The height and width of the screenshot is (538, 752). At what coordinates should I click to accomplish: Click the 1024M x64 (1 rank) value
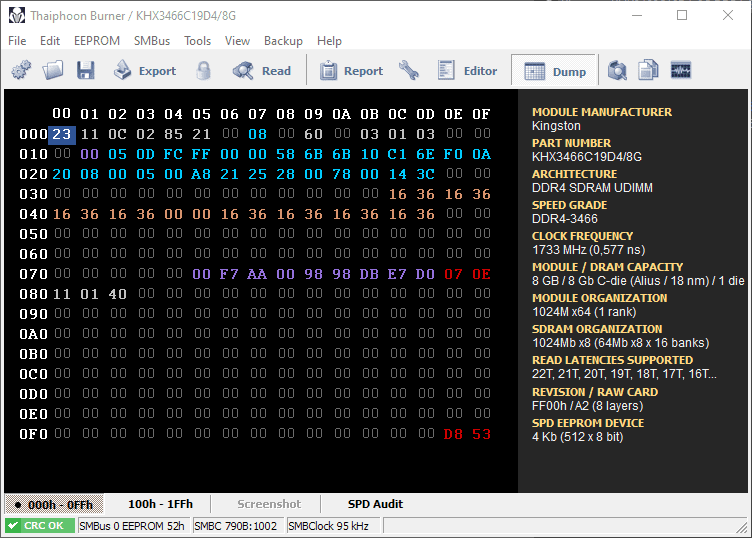pos(584,312)
